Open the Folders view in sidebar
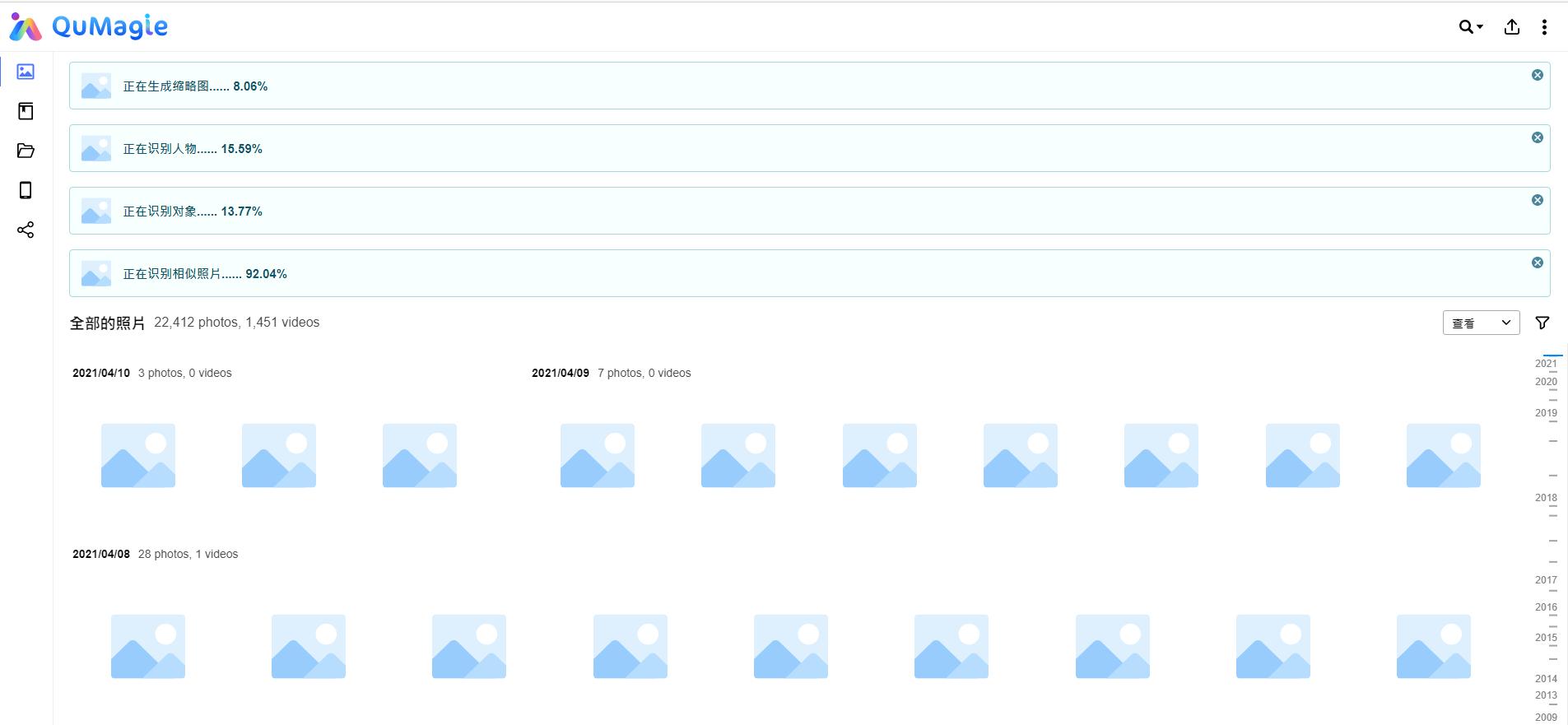1568x725 pixels. click(x=26, y=151)
